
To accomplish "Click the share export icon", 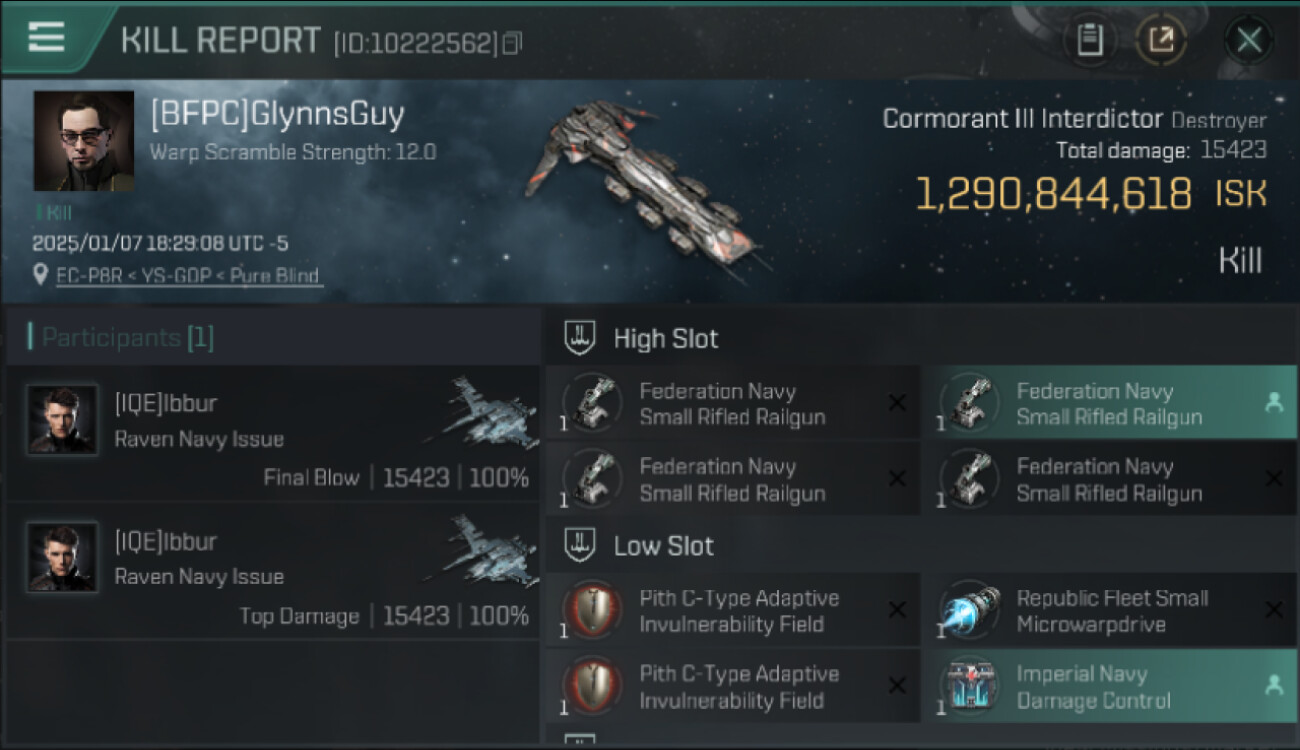I will pyautogui.click(x=1161, y=40).
